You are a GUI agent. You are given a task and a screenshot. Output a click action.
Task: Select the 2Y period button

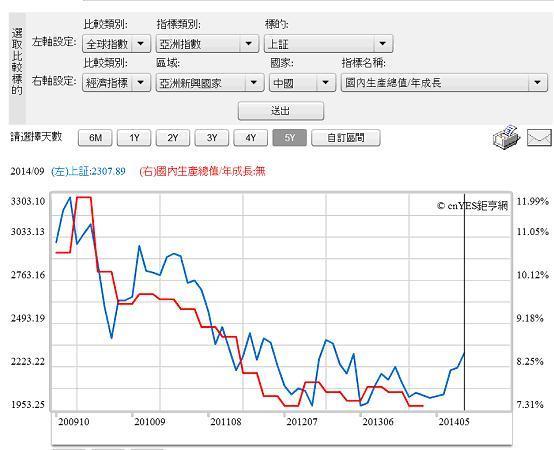[x=173, y=137]
